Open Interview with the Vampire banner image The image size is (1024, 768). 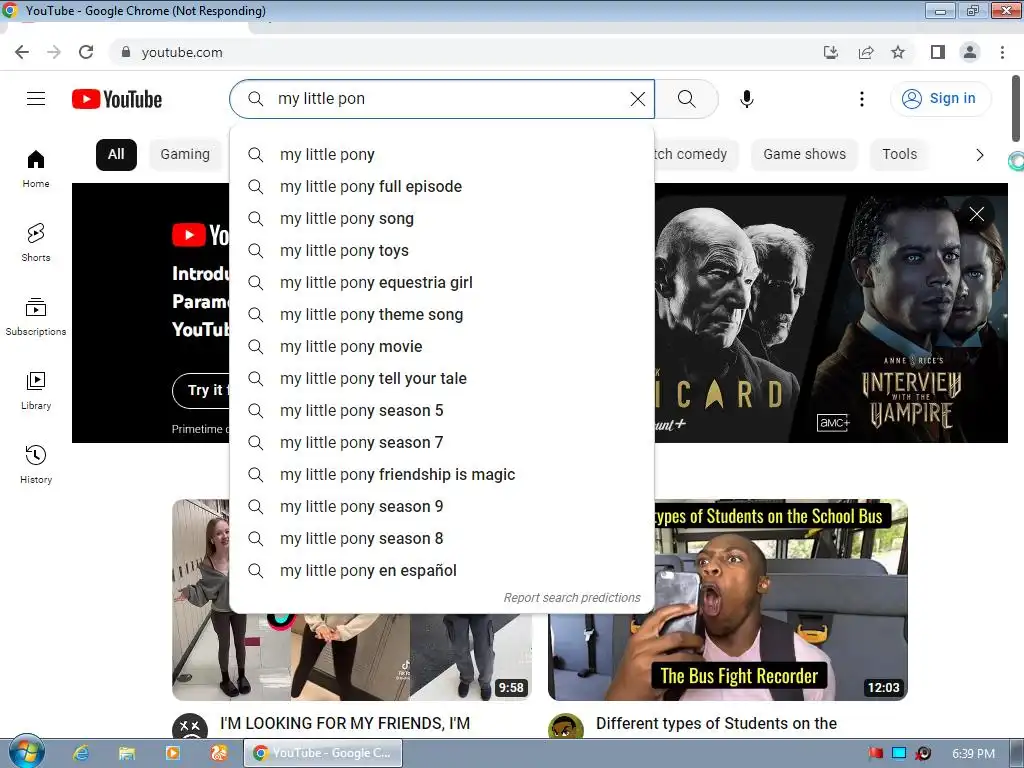point(909,313)
